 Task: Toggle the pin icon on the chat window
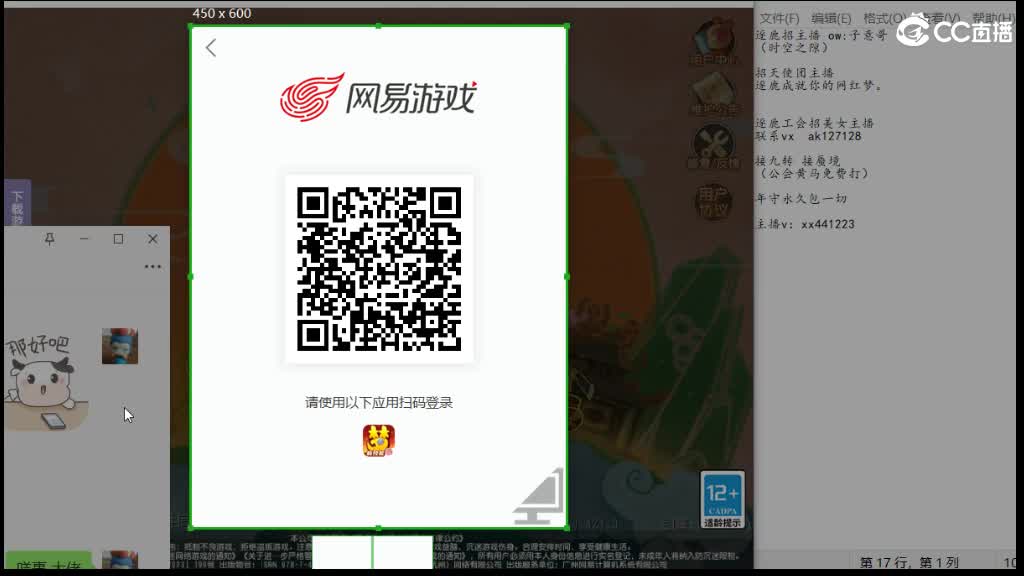pyautogui.click(x=49, y=239)
